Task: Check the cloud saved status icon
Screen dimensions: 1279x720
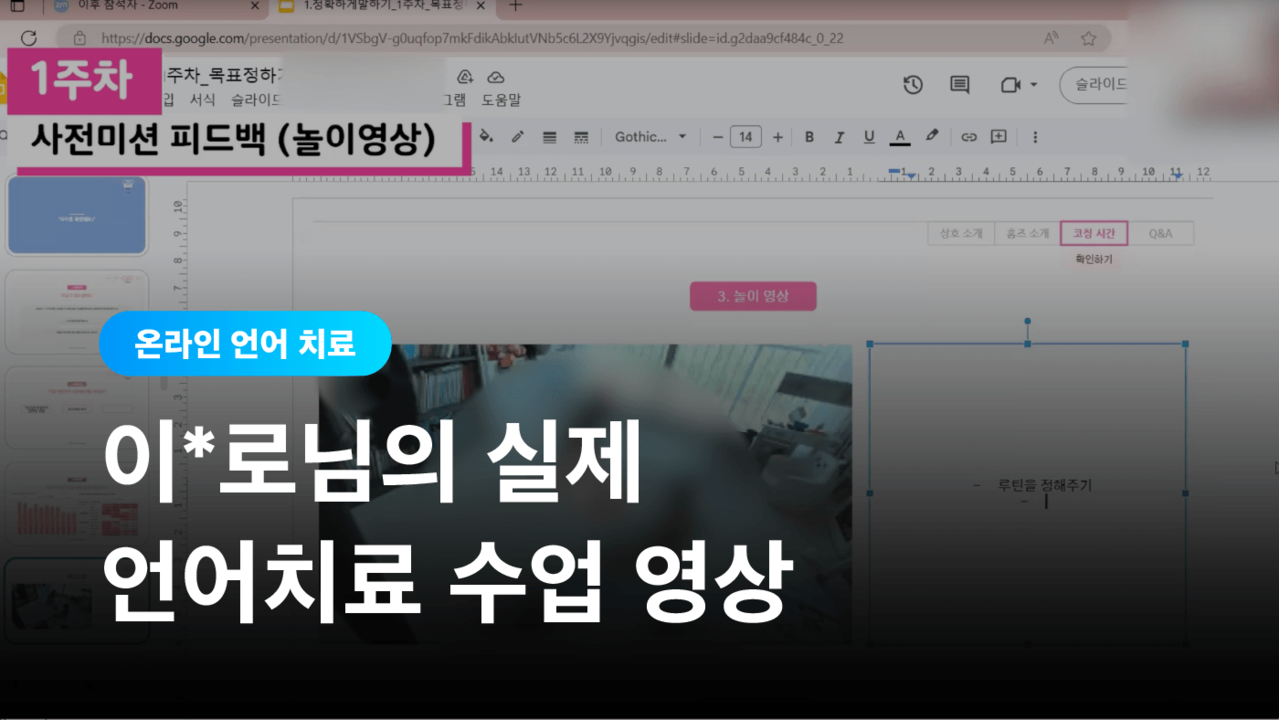Action: 495,77
